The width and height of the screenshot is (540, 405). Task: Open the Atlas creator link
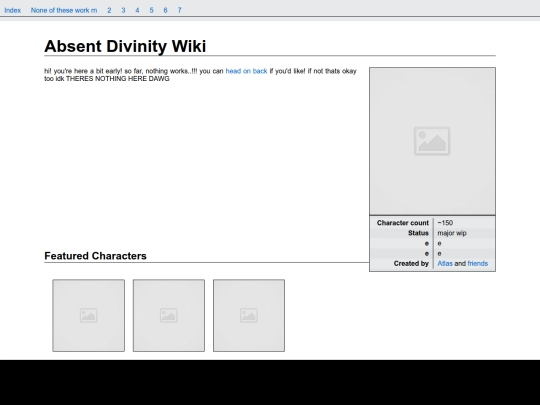(445, 263)
